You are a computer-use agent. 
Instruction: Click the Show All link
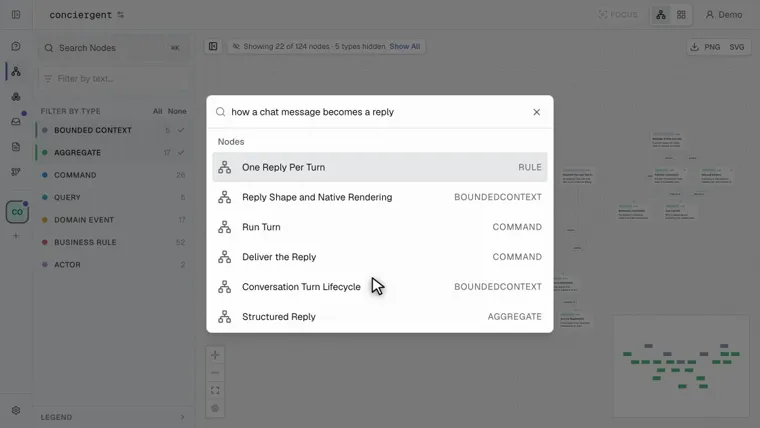coord(405,47)
